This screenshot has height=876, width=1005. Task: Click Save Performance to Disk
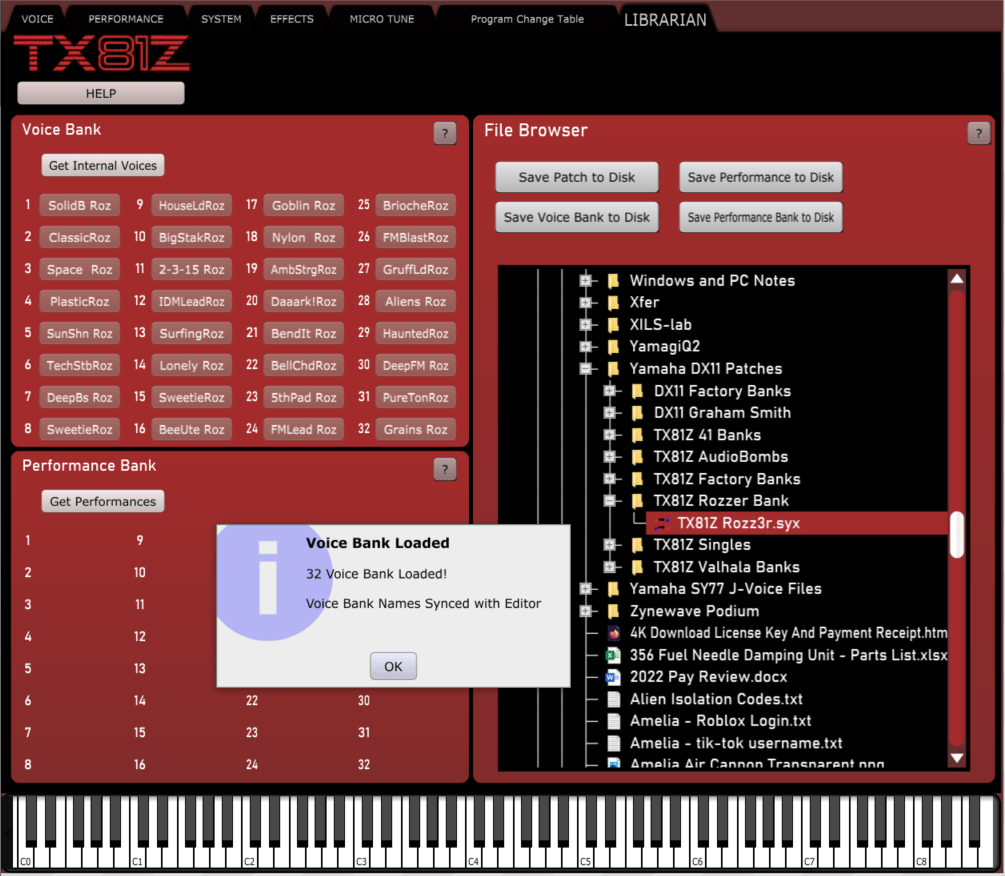760,177
